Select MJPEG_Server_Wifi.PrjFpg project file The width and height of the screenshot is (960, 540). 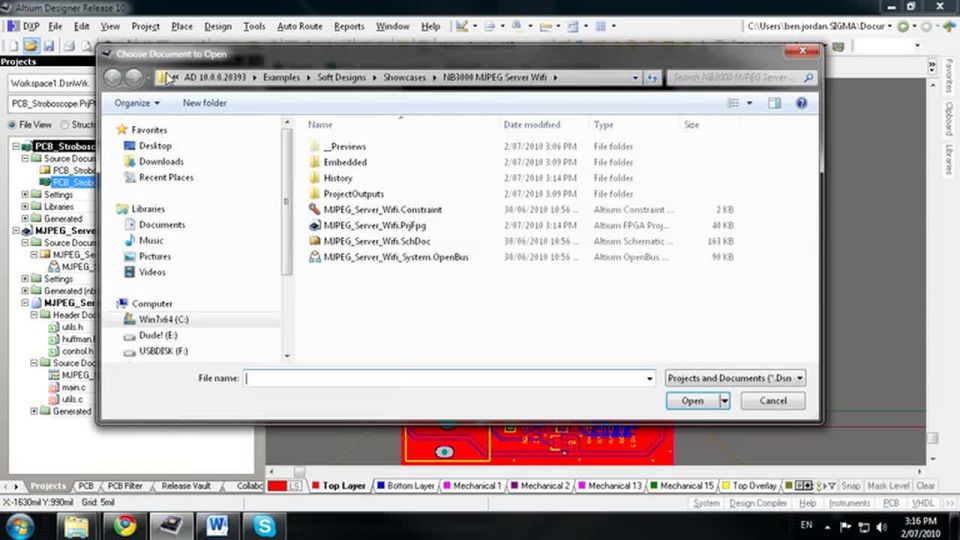[x=375, y=225]
